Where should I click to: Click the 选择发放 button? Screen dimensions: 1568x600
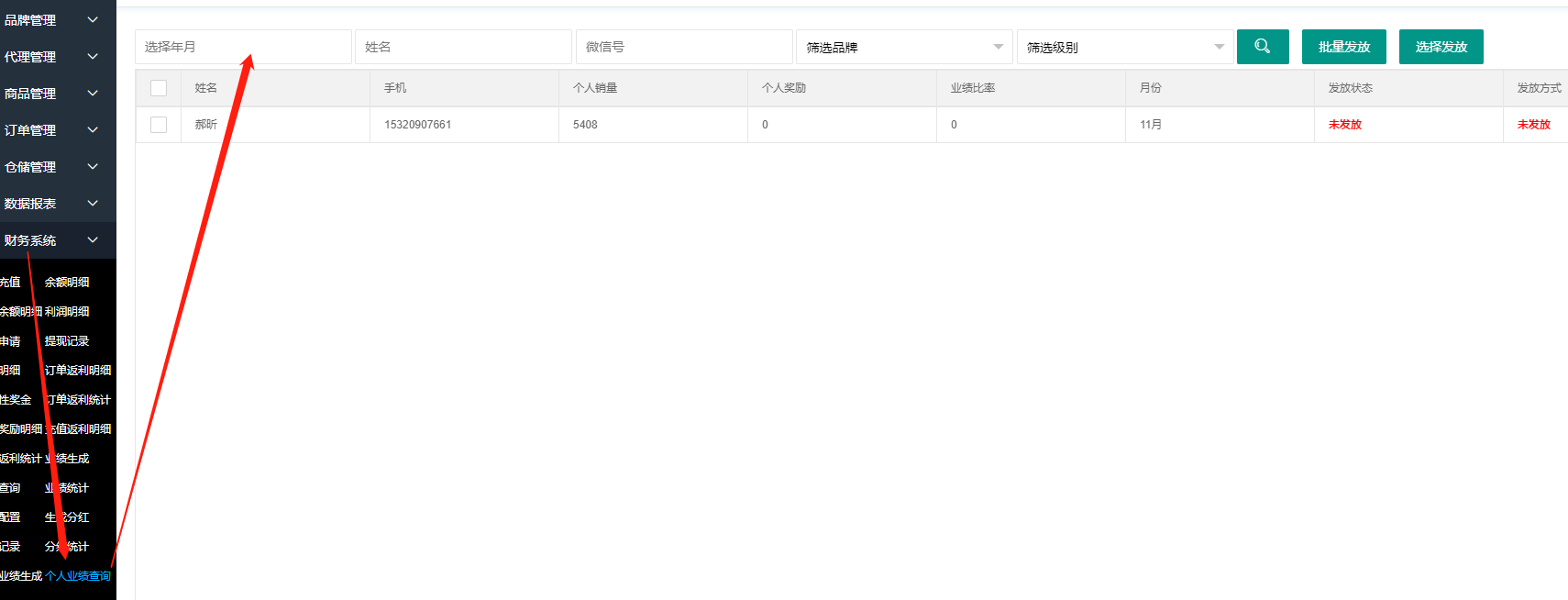1441,47
